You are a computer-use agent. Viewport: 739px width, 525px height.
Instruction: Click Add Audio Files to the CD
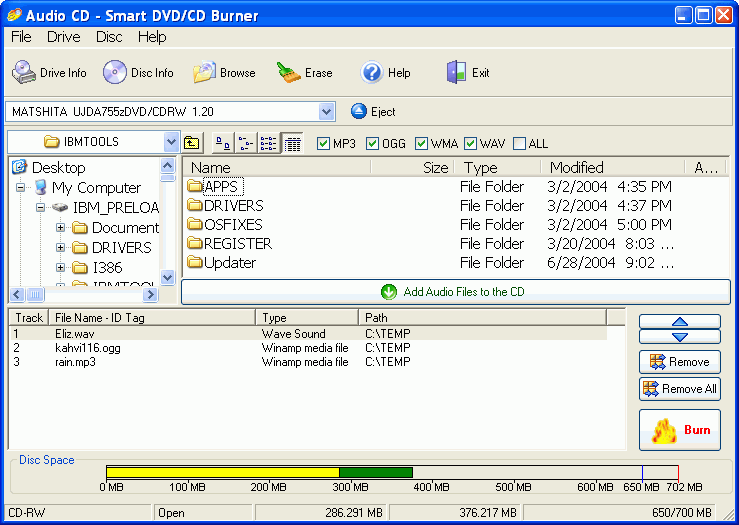(456, 292)
